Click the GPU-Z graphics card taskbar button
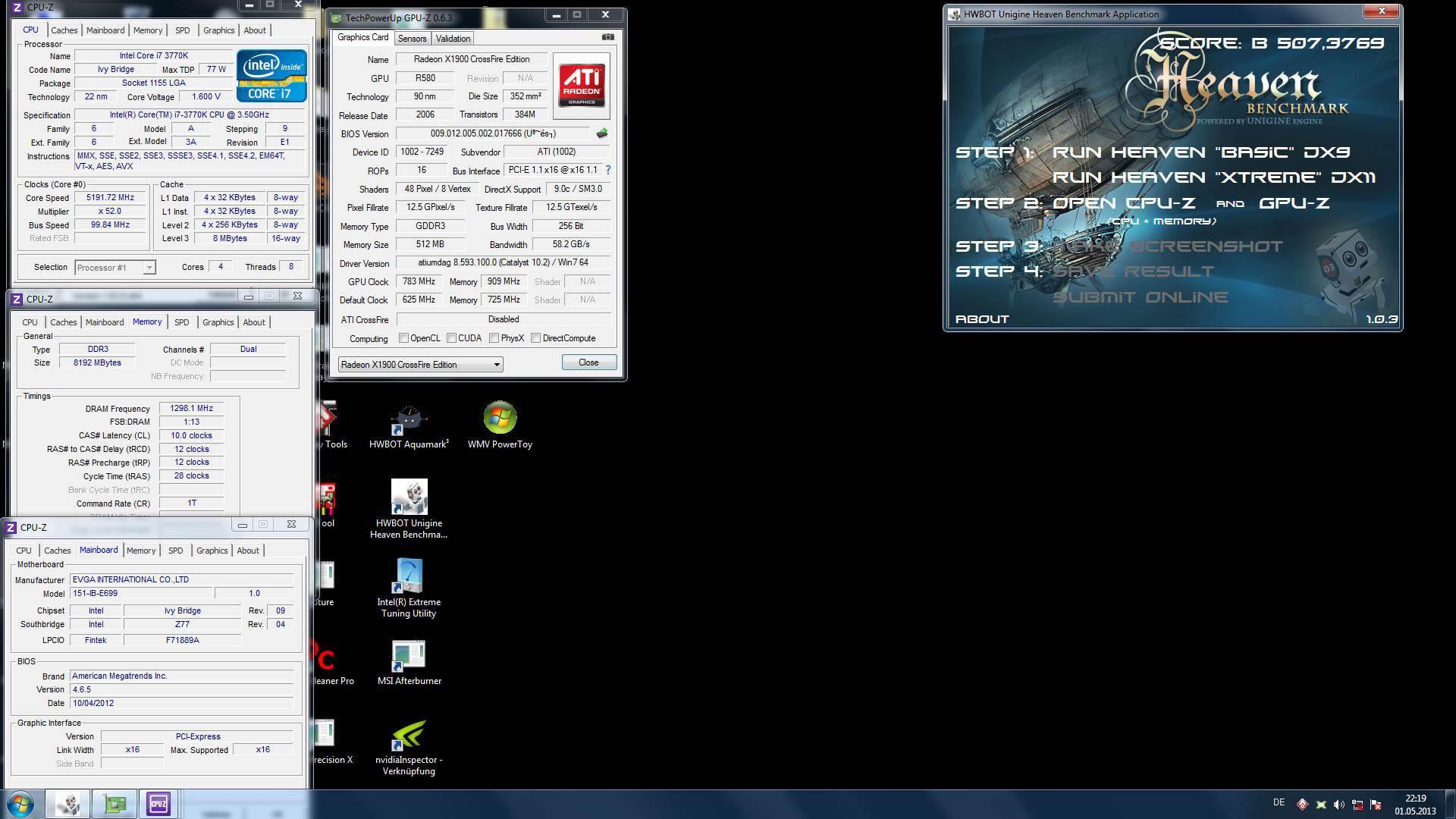This screenshot has height=819, width=1456. click(115, 804)
